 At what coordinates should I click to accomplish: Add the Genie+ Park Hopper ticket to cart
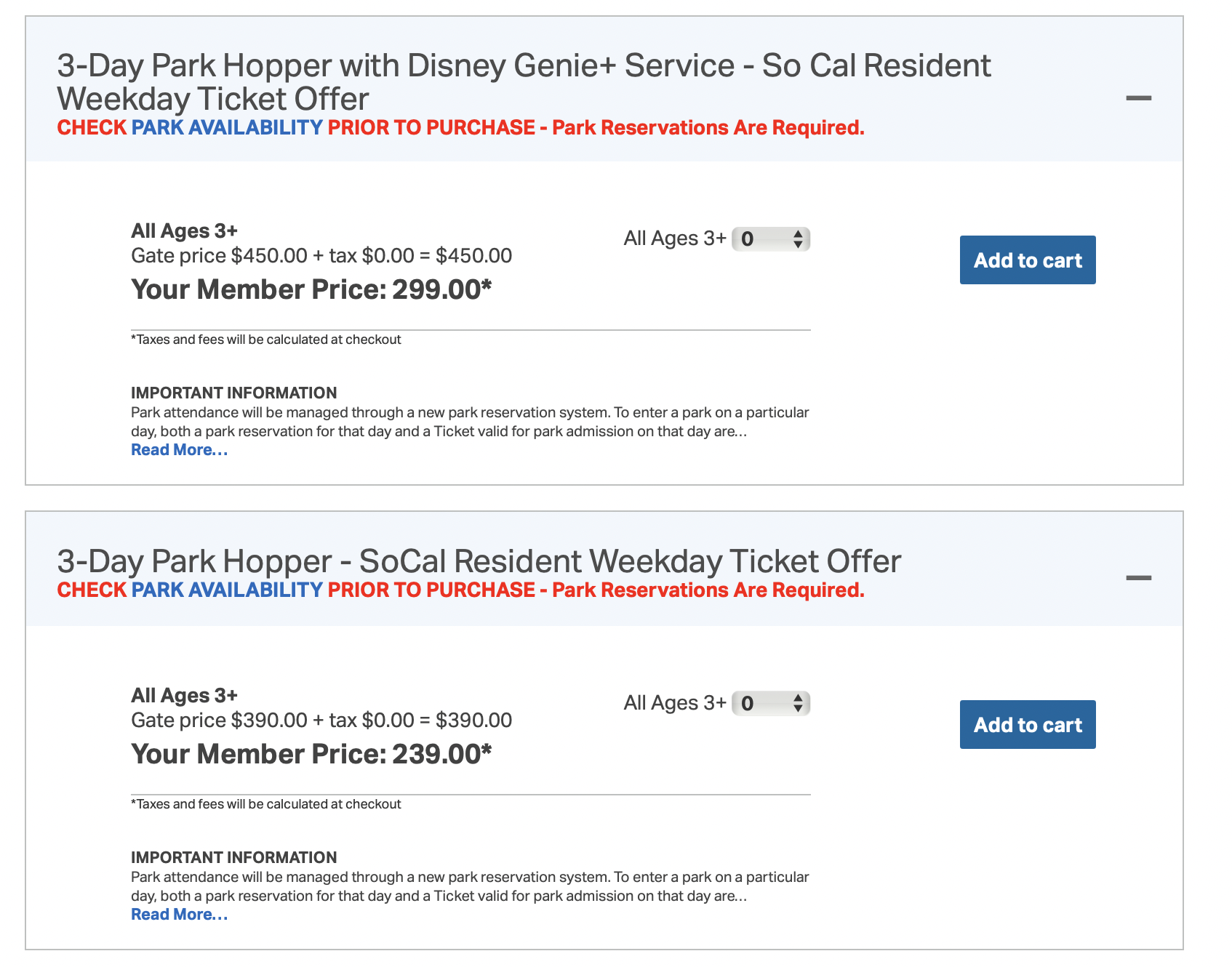click(x=1027, y=260)
